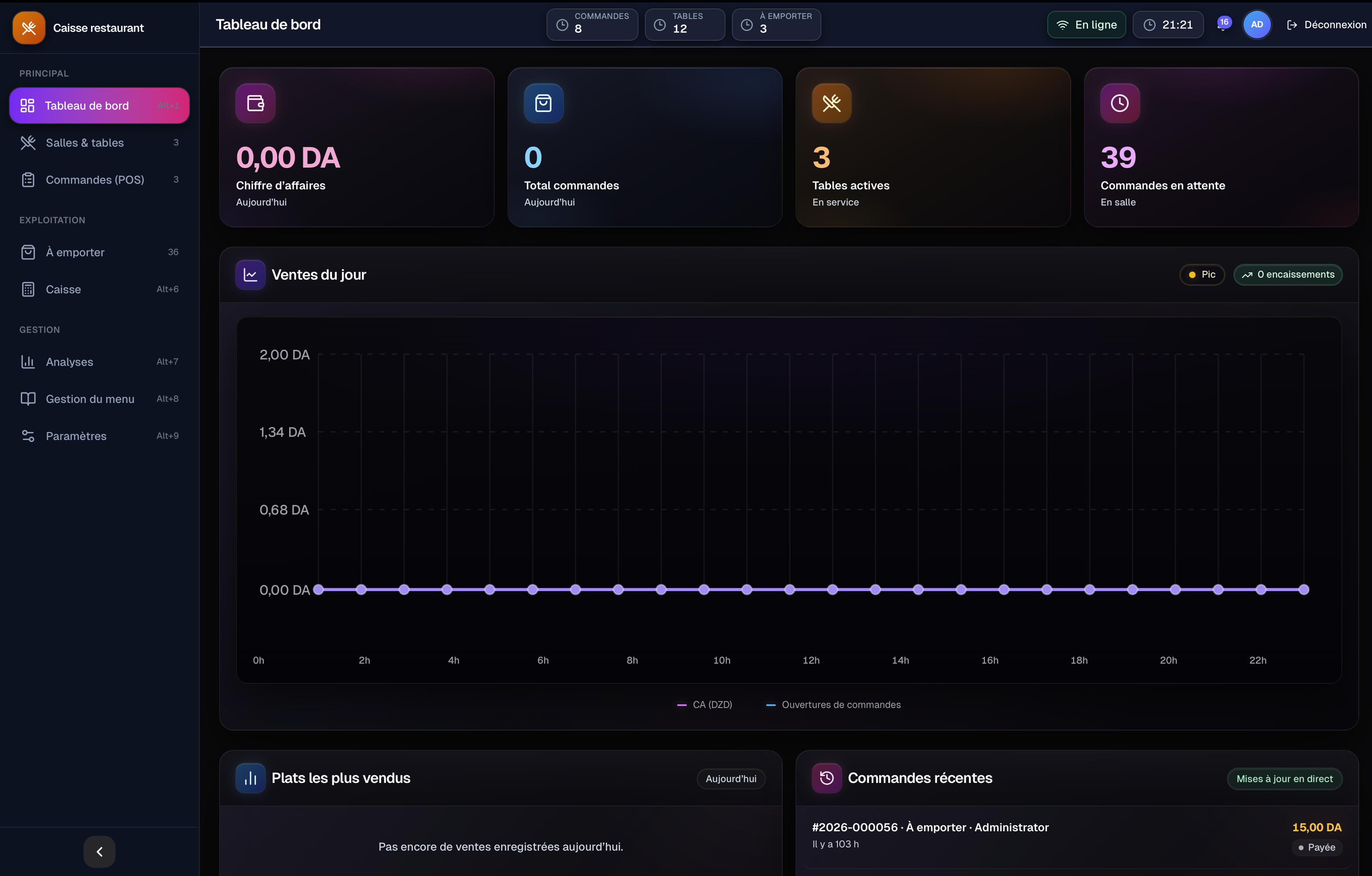Click the clock icon on Commandes en attente card
Viewport: 1372px width, 876px height.
(1119, 103)
